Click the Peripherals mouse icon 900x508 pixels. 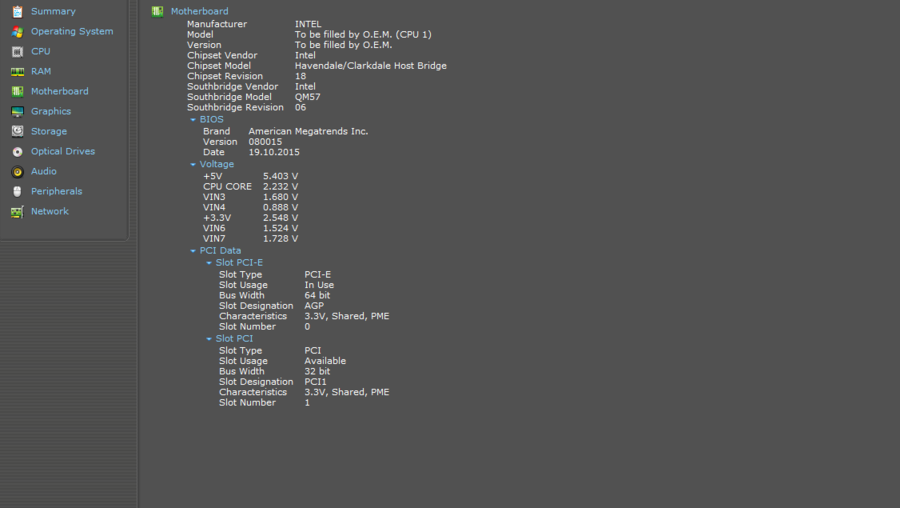coord(17,191)
